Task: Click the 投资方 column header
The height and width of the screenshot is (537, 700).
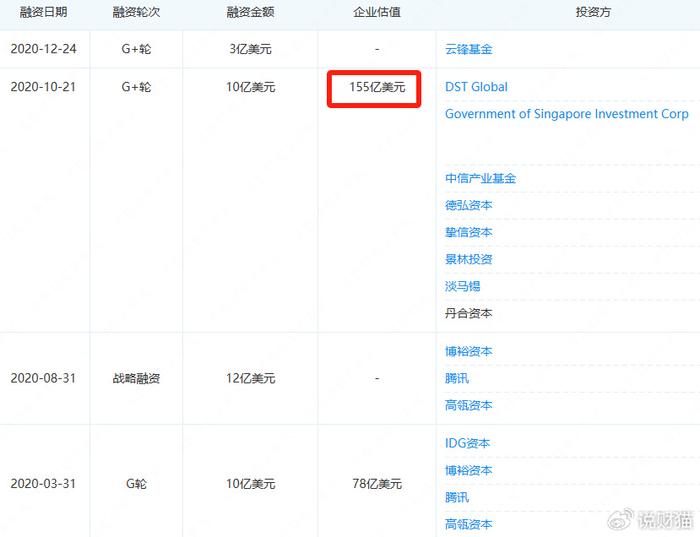Action: click(x=593, y=12)
